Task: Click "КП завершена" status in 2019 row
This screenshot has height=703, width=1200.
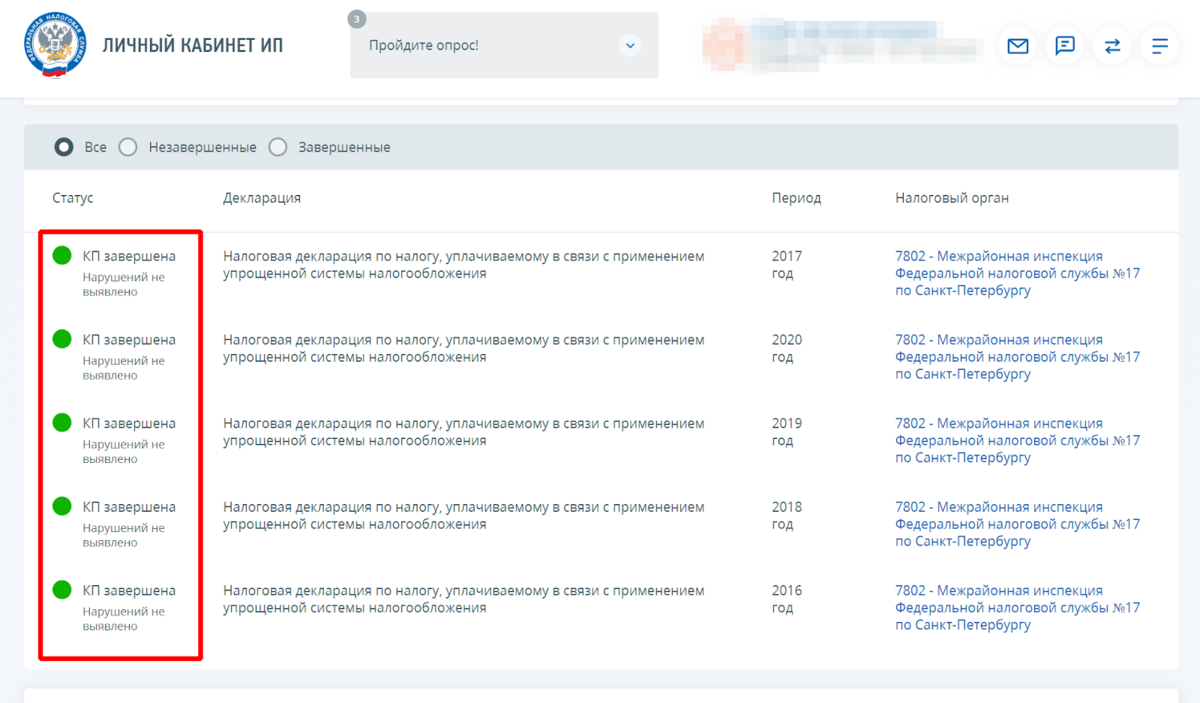Action: pos(129,423)
